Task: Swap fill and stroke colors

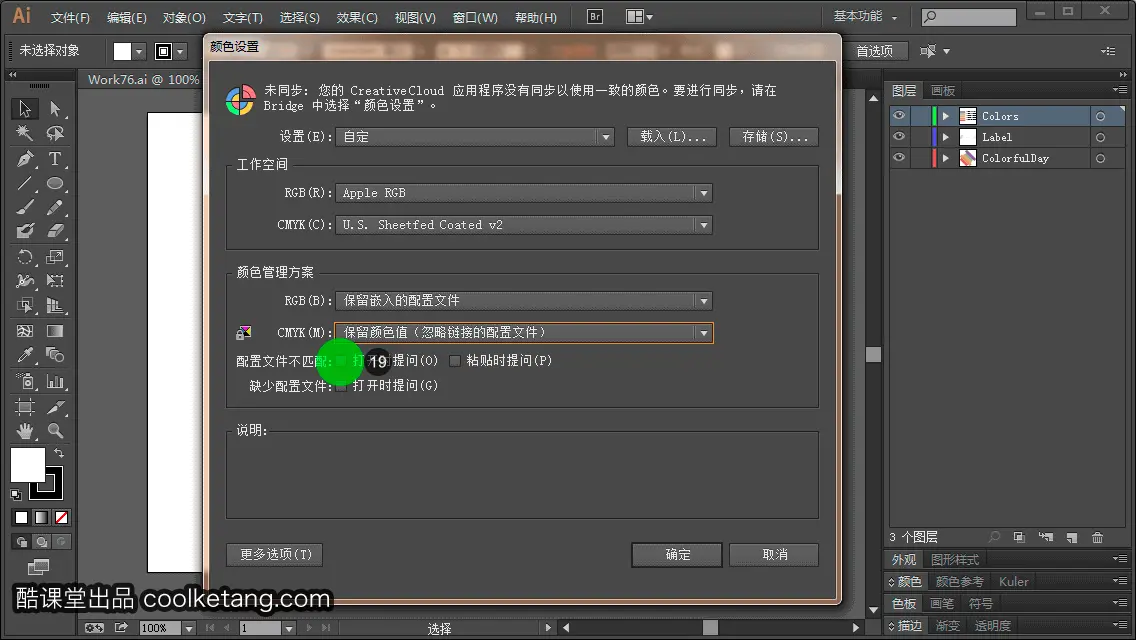Action: tap(59, 452)
